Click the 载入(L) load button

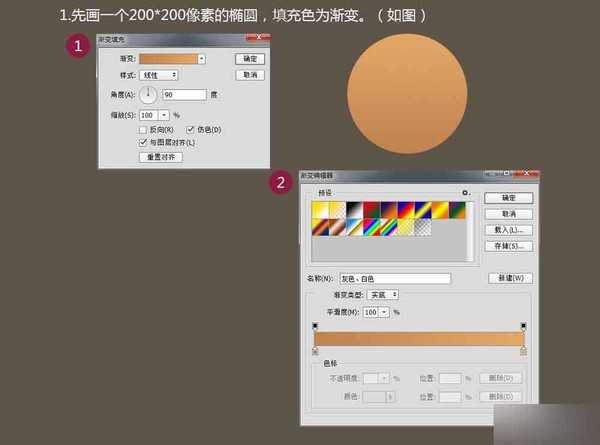[508, 230]
